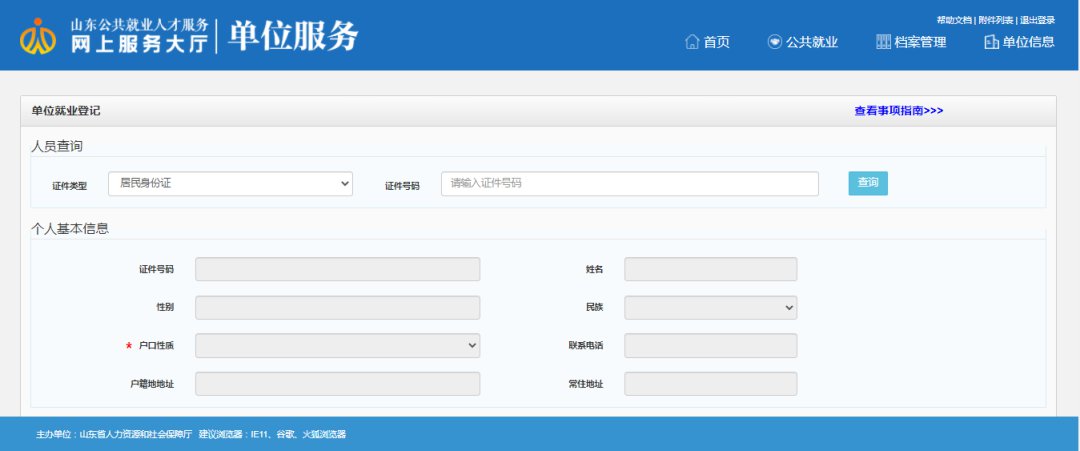Click the 性别 field
The width and height of the screenshot is (1080, 451).
337,307
